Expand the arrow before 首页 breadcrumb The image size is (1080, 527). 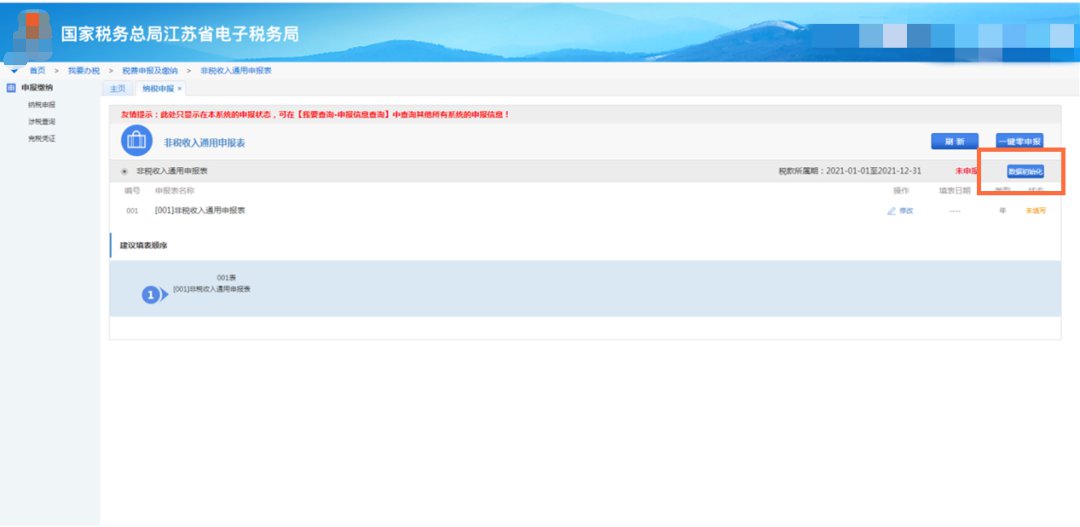(x=14, y=71)
